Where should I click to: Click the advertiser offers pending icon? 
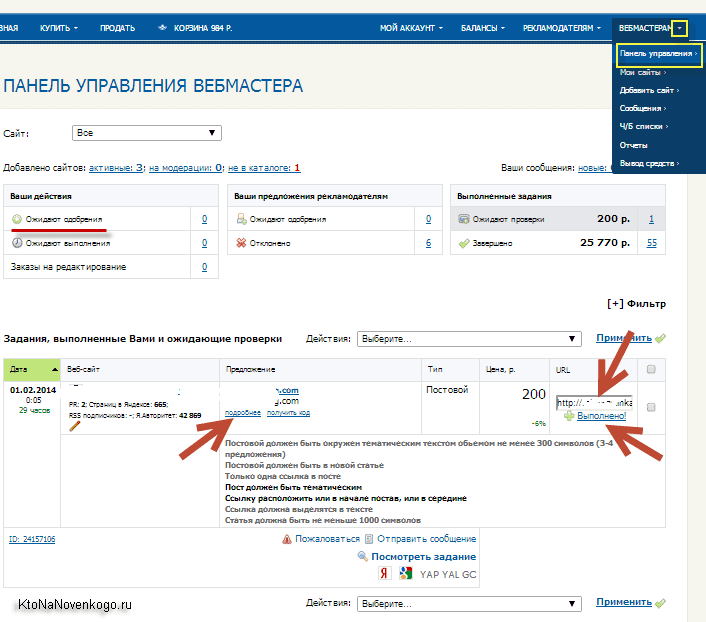(241, 219)
